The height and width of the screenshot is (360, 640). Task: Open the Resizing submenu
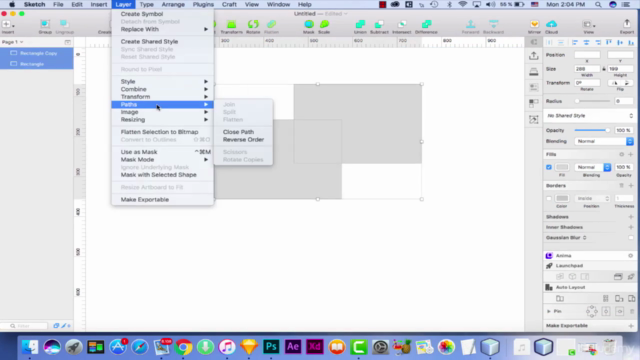point(162,120)
